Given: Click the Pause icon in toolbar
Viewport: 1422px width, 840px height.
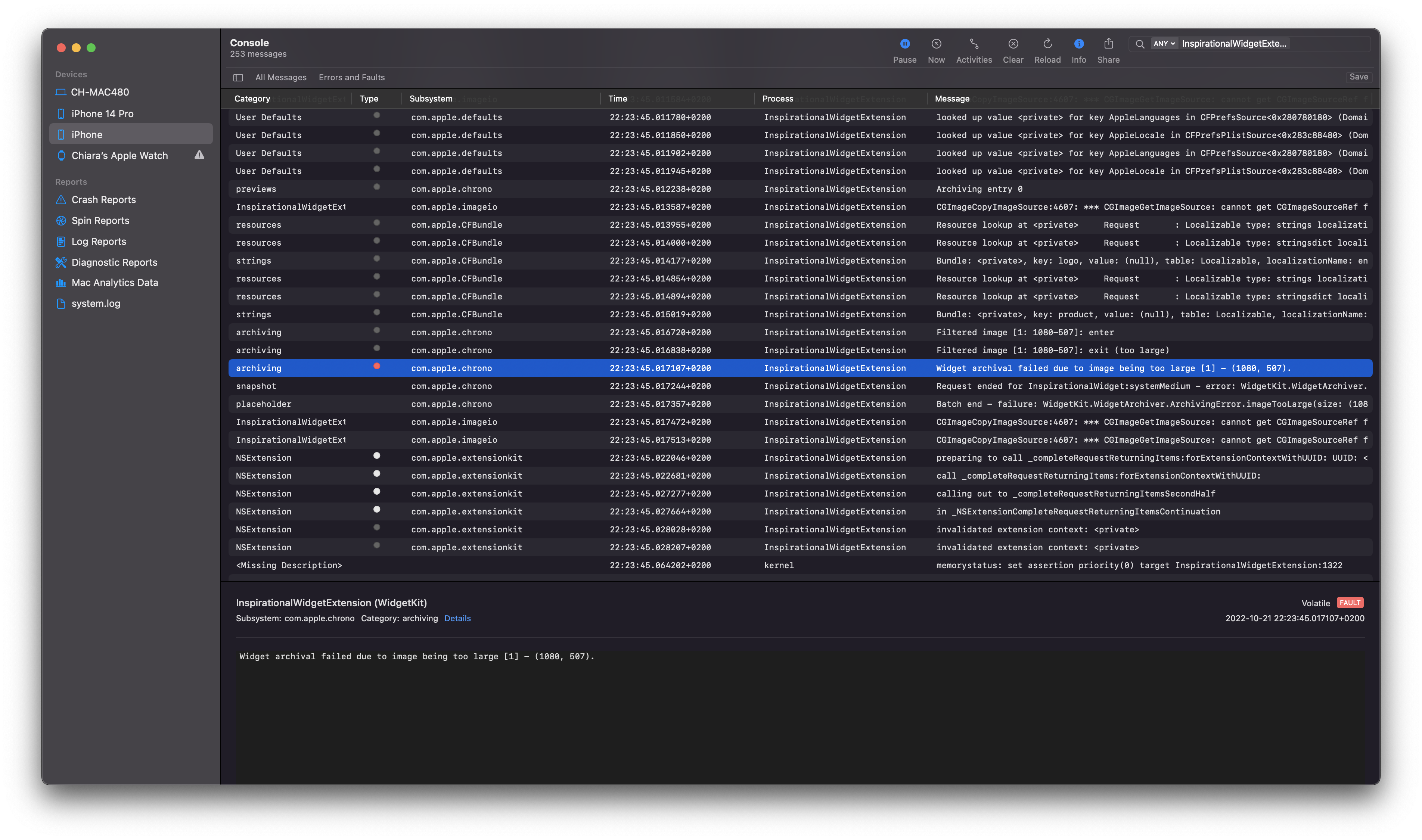Looking at the screenshot, I should coord(905,42).
